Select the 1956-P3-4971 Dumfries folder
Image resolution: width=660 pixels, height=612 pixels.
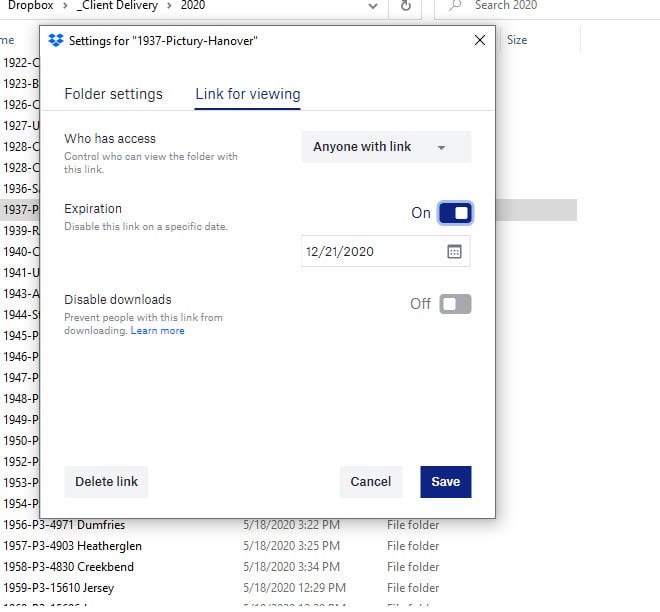click(64, 525)
